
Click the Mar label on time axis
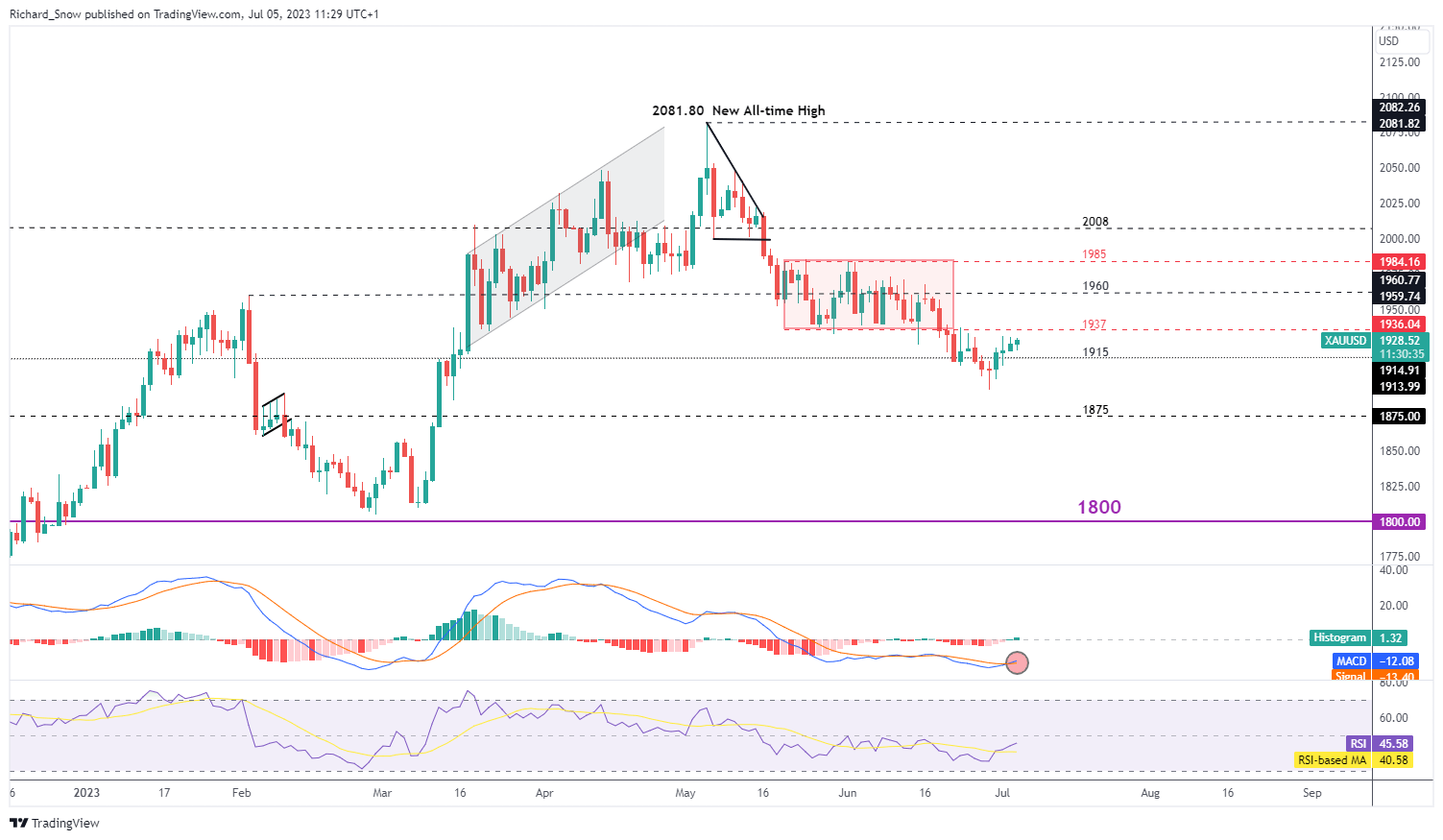(382, 793)
